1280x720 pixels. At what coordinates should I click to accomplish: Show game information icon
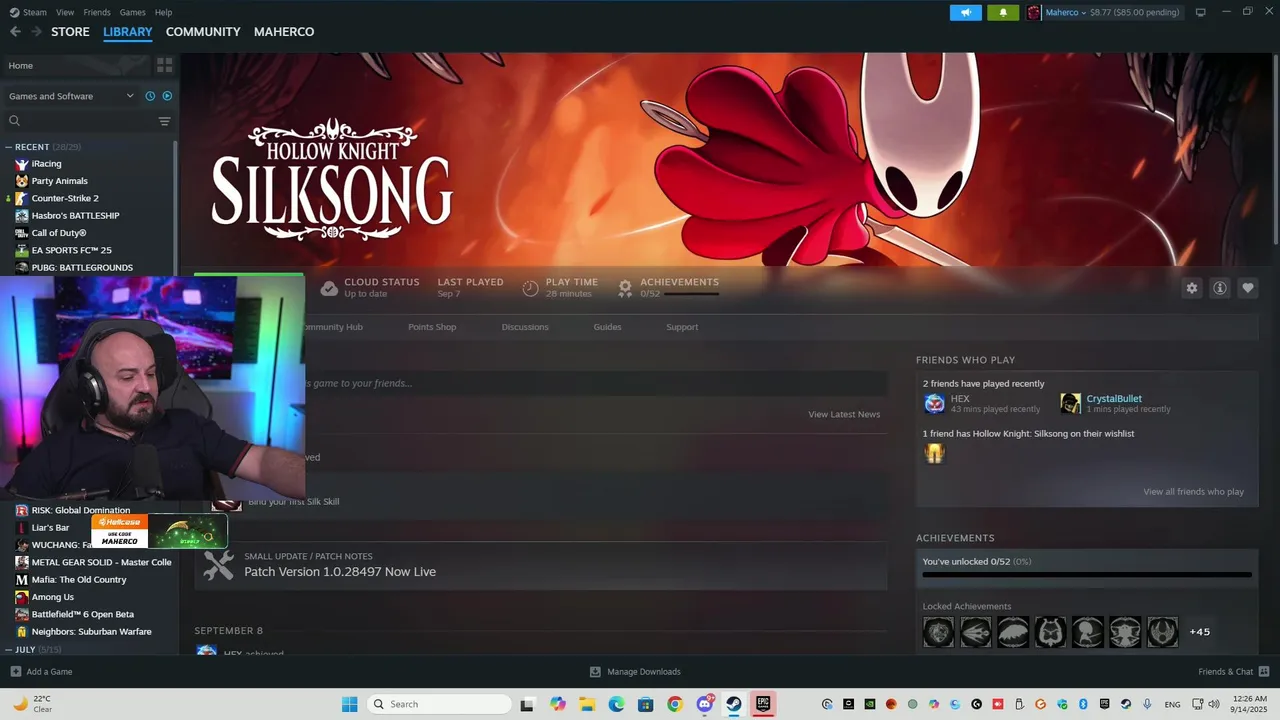pyautogui.click(x=1220, y=288)
